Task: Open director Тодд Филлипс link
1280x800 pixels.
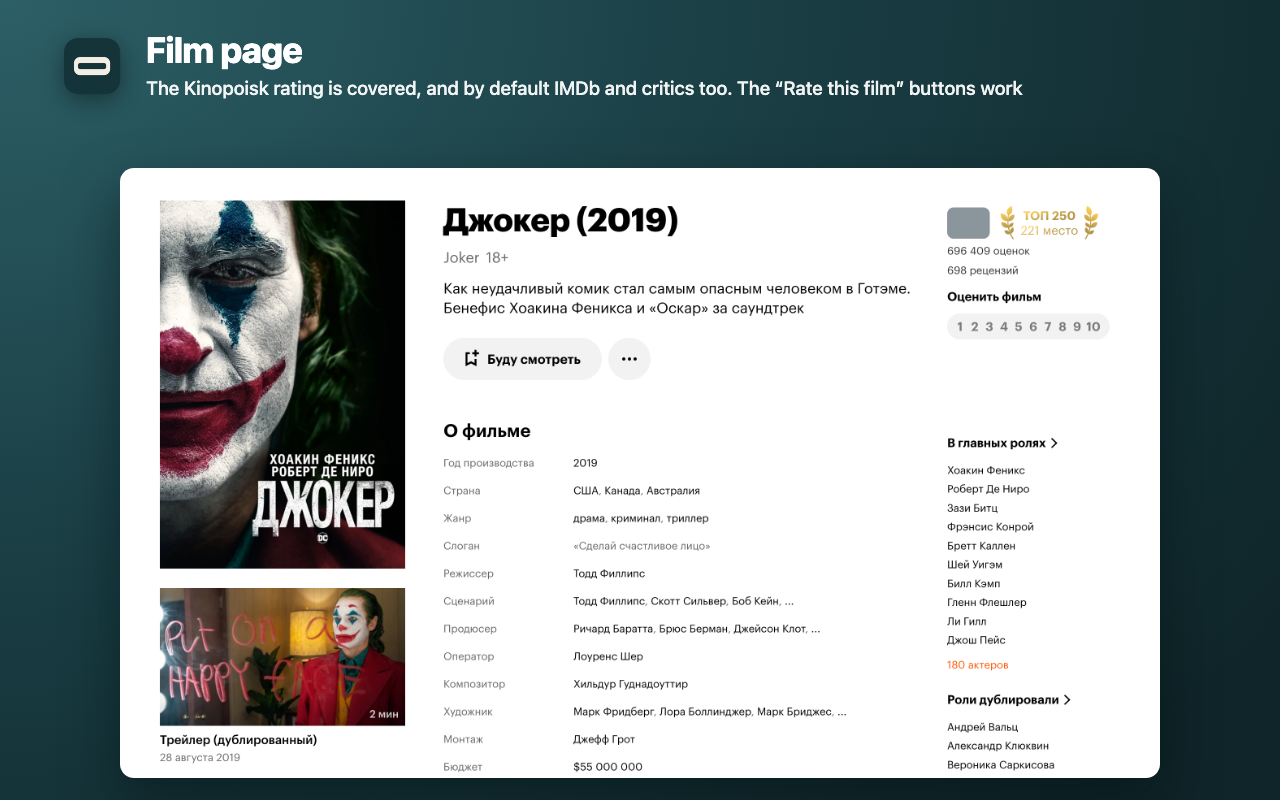Action: (x=609, y=574)
